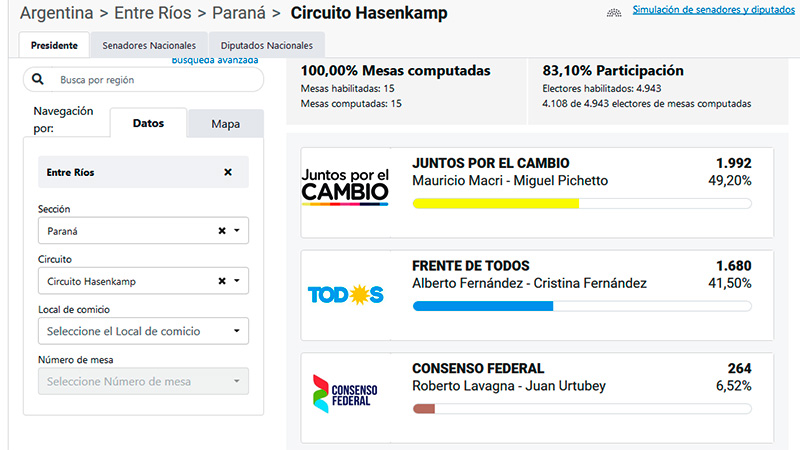This screenshot has width=800, height=450.
Task: Select the Mapa navigation tab
Action: pos(226,124)
